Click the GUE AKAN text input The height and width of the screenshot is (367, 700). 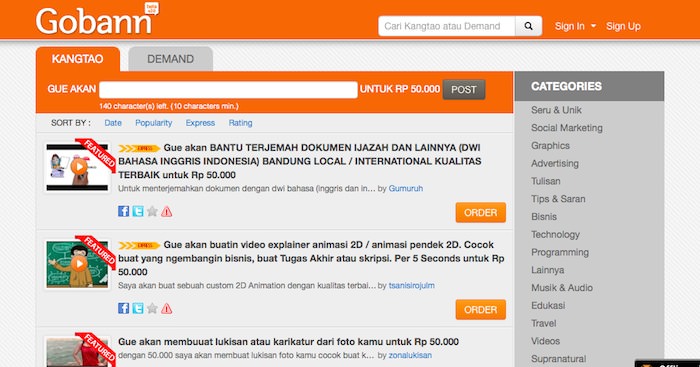tap(228, 90)
